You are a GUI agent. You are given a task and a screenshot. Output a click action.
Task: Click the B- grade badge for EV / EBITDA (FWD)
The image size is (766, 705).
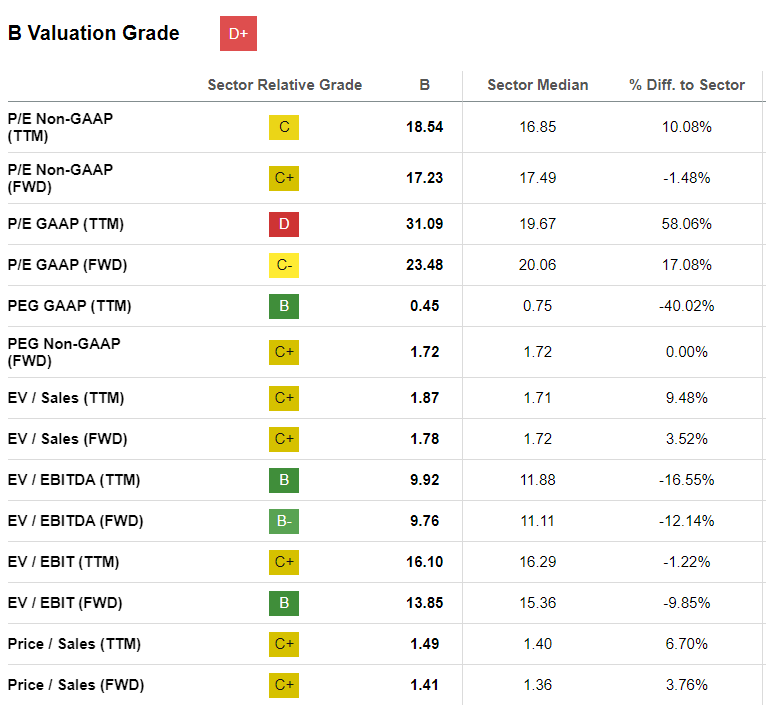(284, 521)
